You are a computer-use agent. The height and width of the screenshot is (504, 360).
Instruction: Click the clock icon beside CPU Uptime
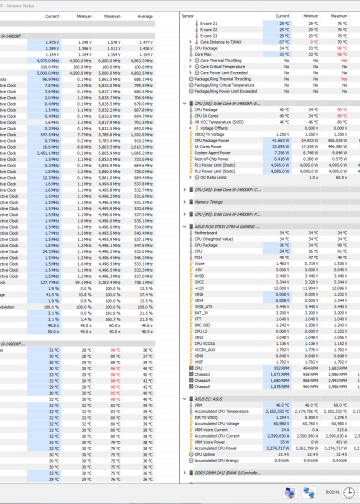click(x=191, y=454)
